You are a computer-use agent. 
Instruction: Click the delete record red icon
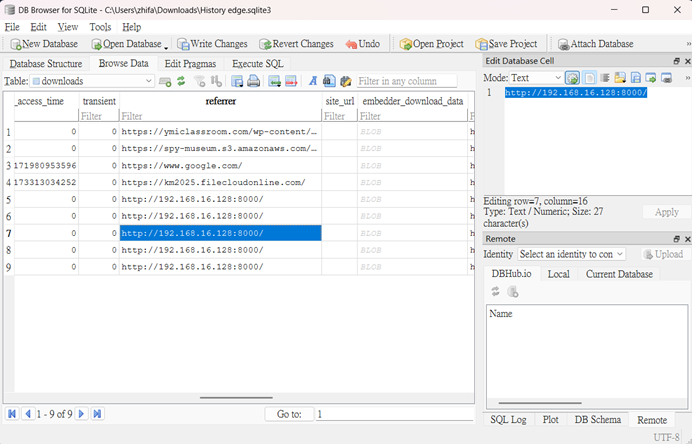point(291,81)
